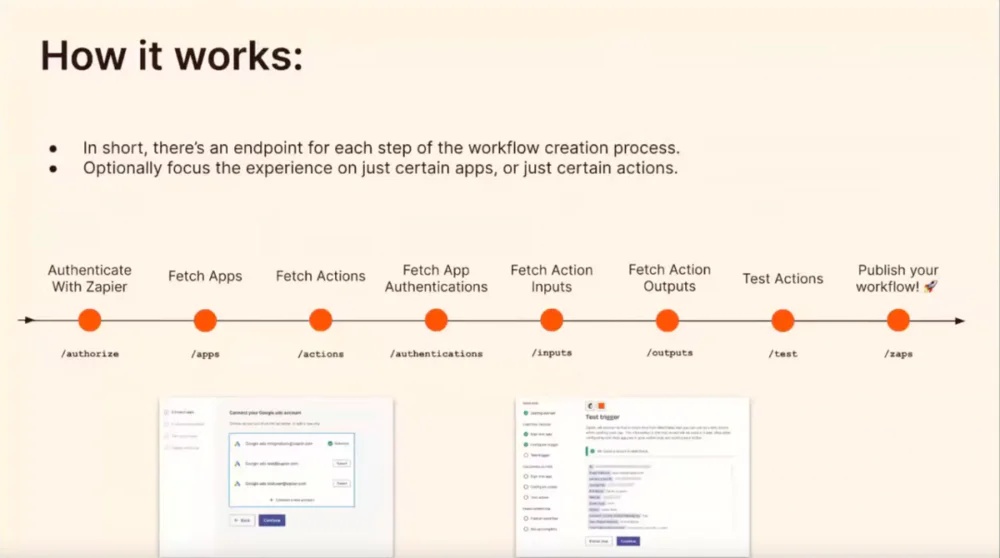Select the /authentications endpoint text
1000x558 pixels.
point(436,353)
